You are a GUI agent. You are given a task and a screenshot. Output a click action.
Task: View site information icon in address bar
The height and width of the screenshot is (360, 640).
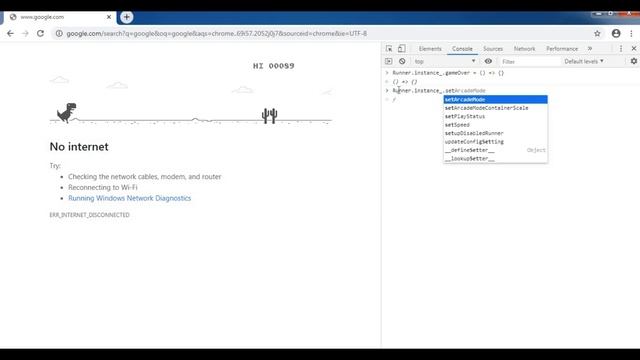click(59, 33)
